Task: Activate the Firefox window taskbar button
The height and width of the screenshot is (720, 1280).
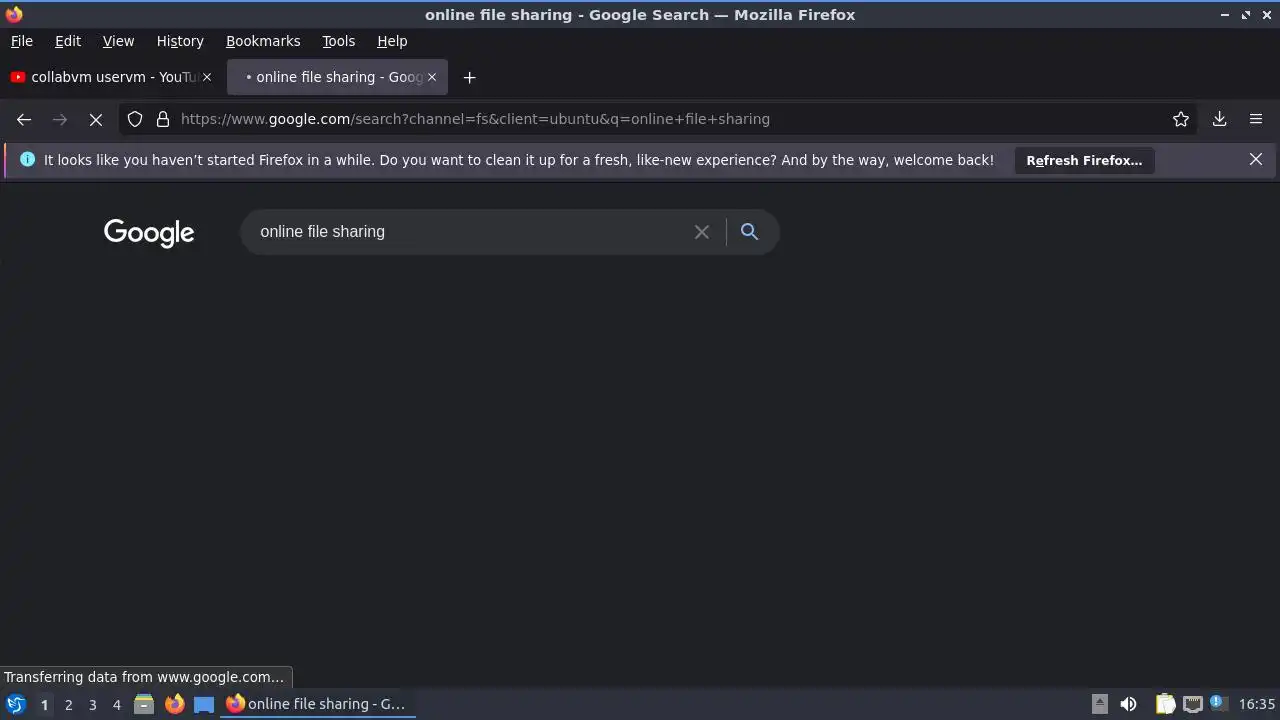Action: 317,704
